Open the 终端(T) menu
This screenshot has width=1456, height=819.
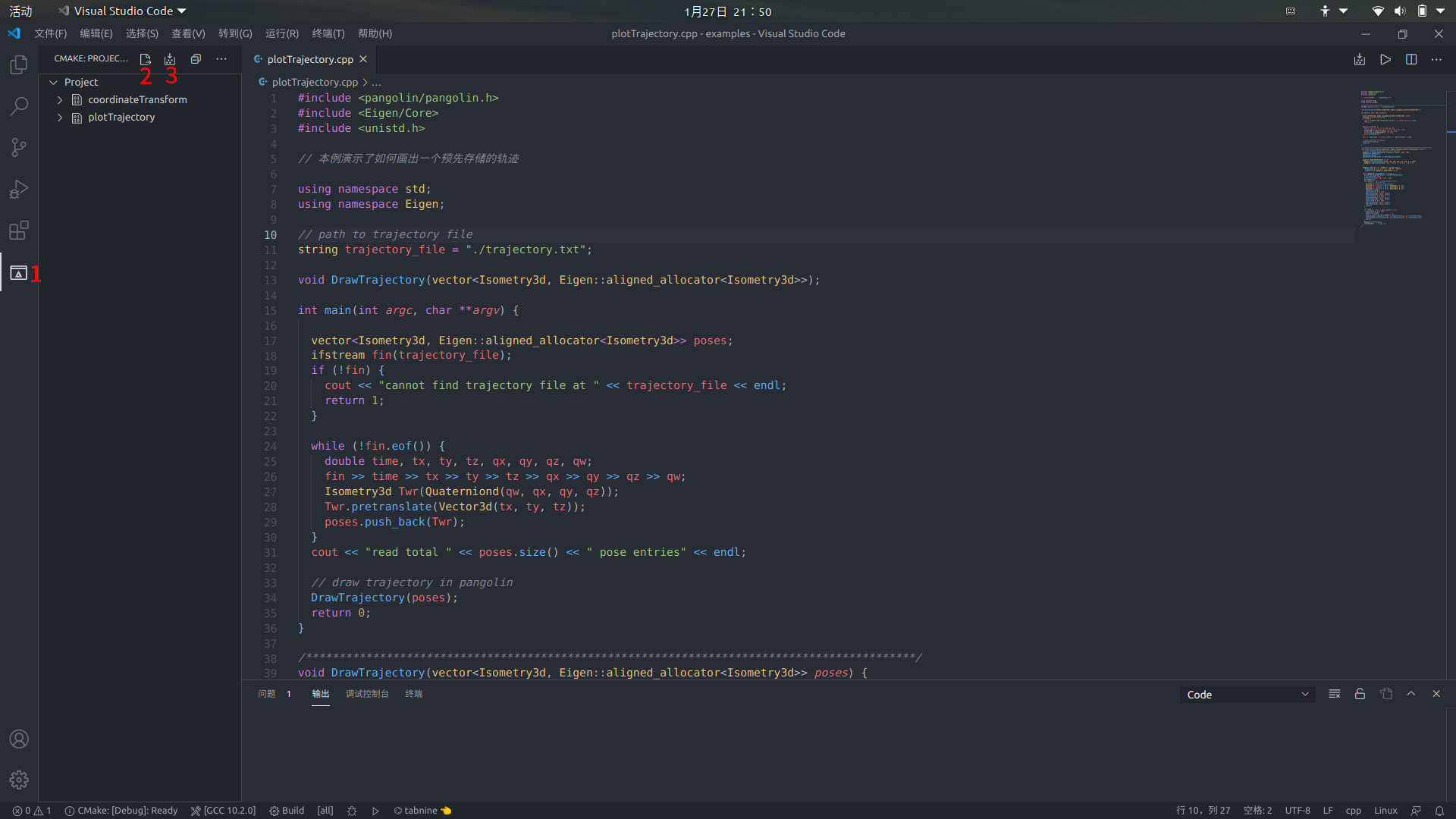point(328,33)
